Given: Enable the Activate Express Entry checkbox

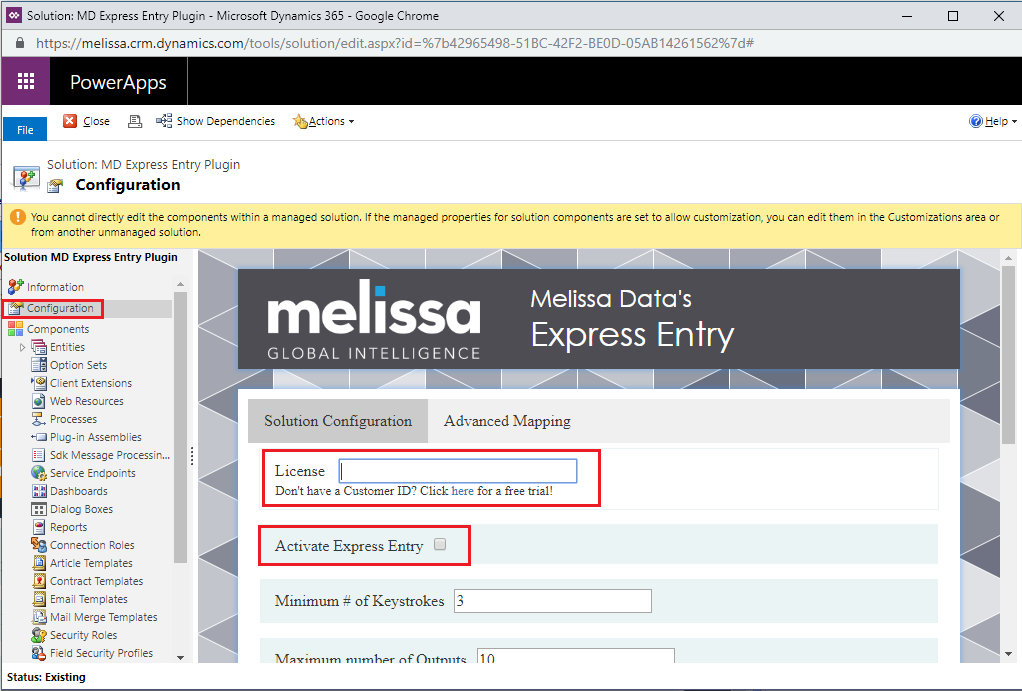Looking at the screenshot, I should (x=440, y=545).
